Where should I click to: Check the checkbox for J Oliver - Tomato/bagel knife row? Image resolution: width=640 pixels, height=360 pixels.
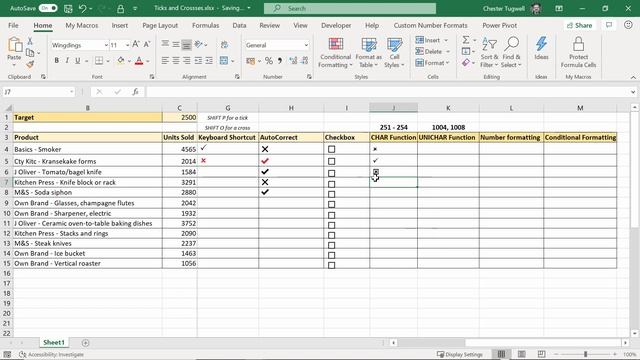[331, 173]
